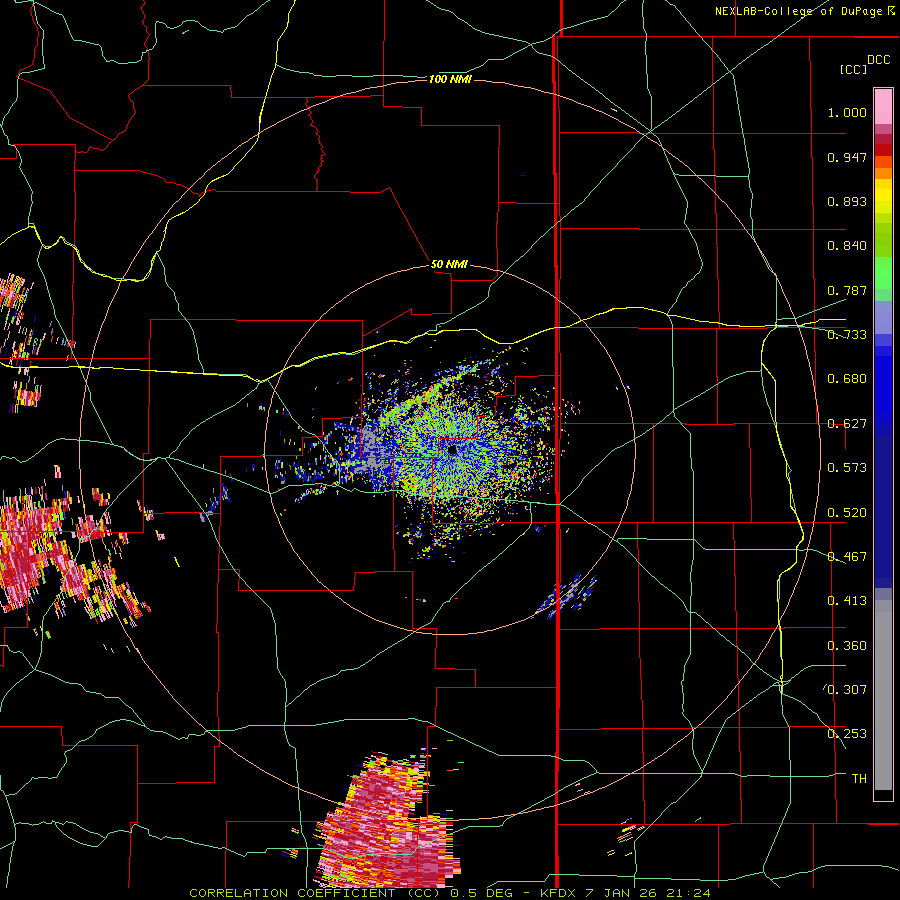Select the 0.733 legend value
900x900 pixels.
[847, 335]
